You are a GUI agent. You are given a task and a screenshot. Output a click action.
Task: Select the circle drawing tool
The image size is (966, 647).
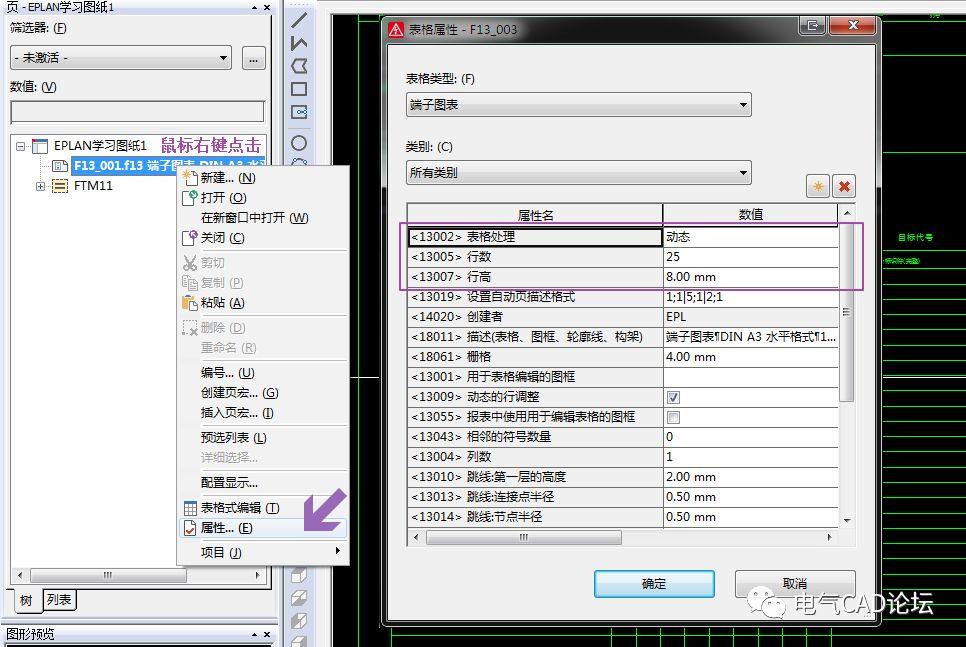[x=298, y=144]
